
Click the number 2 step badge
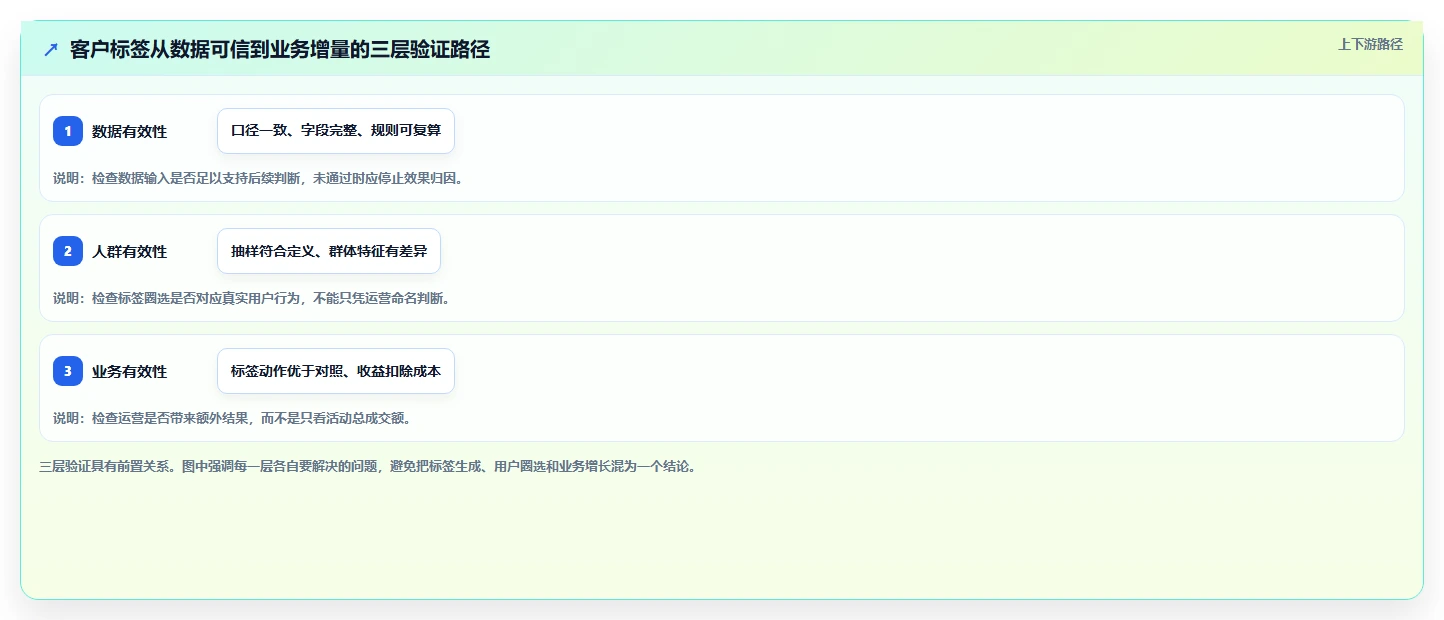[x=68, y=251]
